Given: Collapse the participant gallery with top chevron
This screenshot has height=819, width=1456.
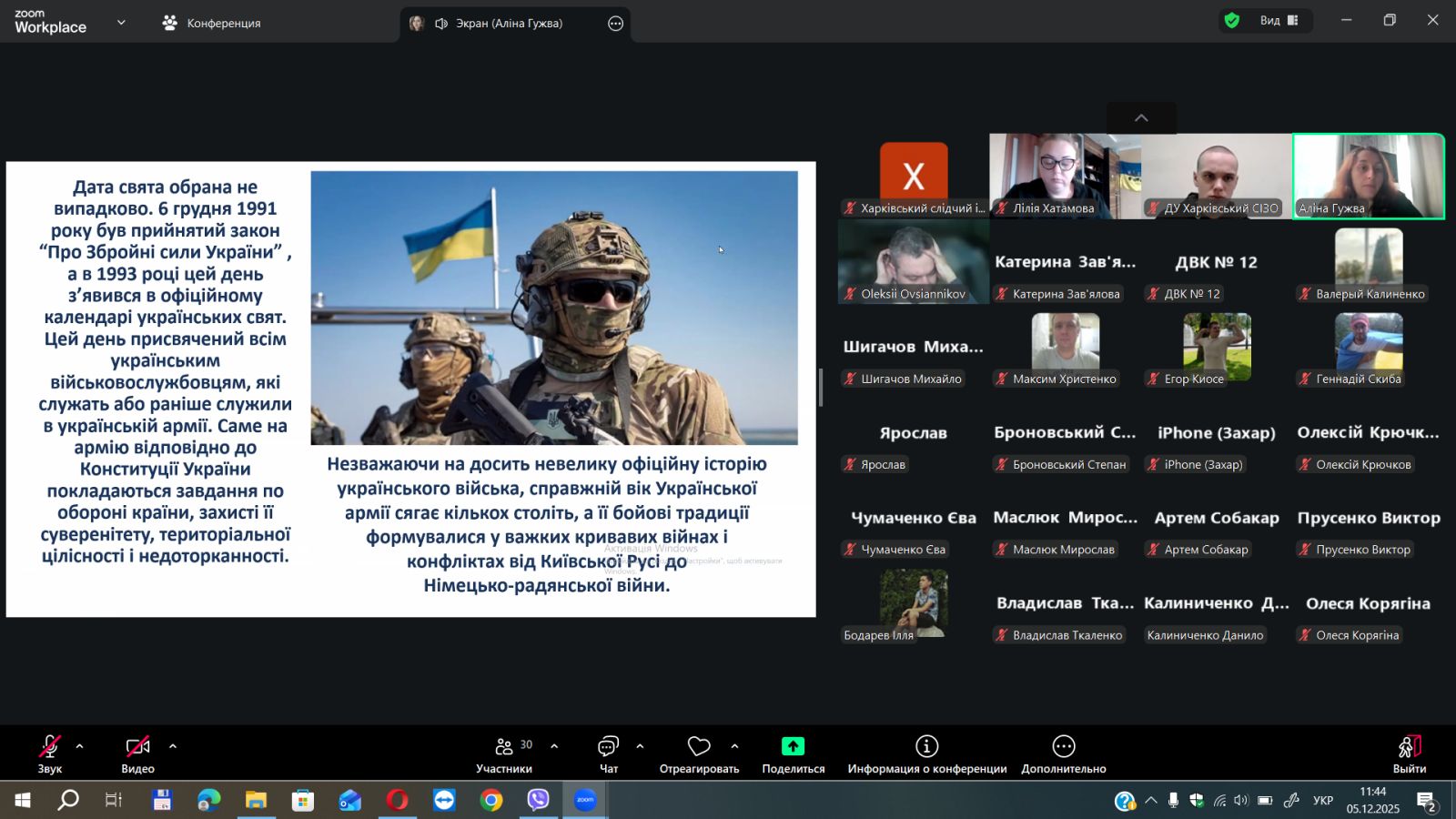Looking at the screenshot, I should point(1141,118).
